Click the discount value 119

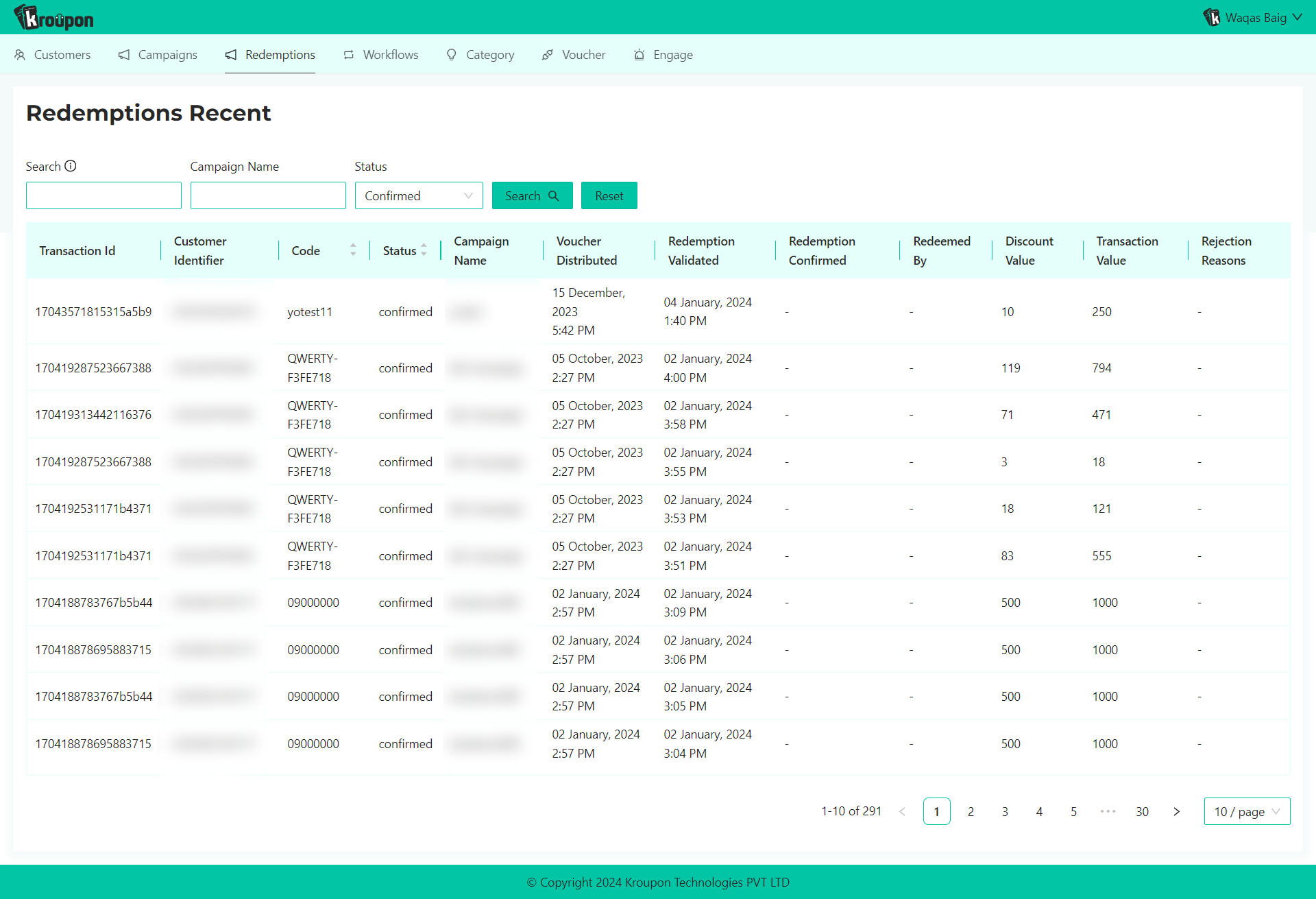click(1010, 368)
